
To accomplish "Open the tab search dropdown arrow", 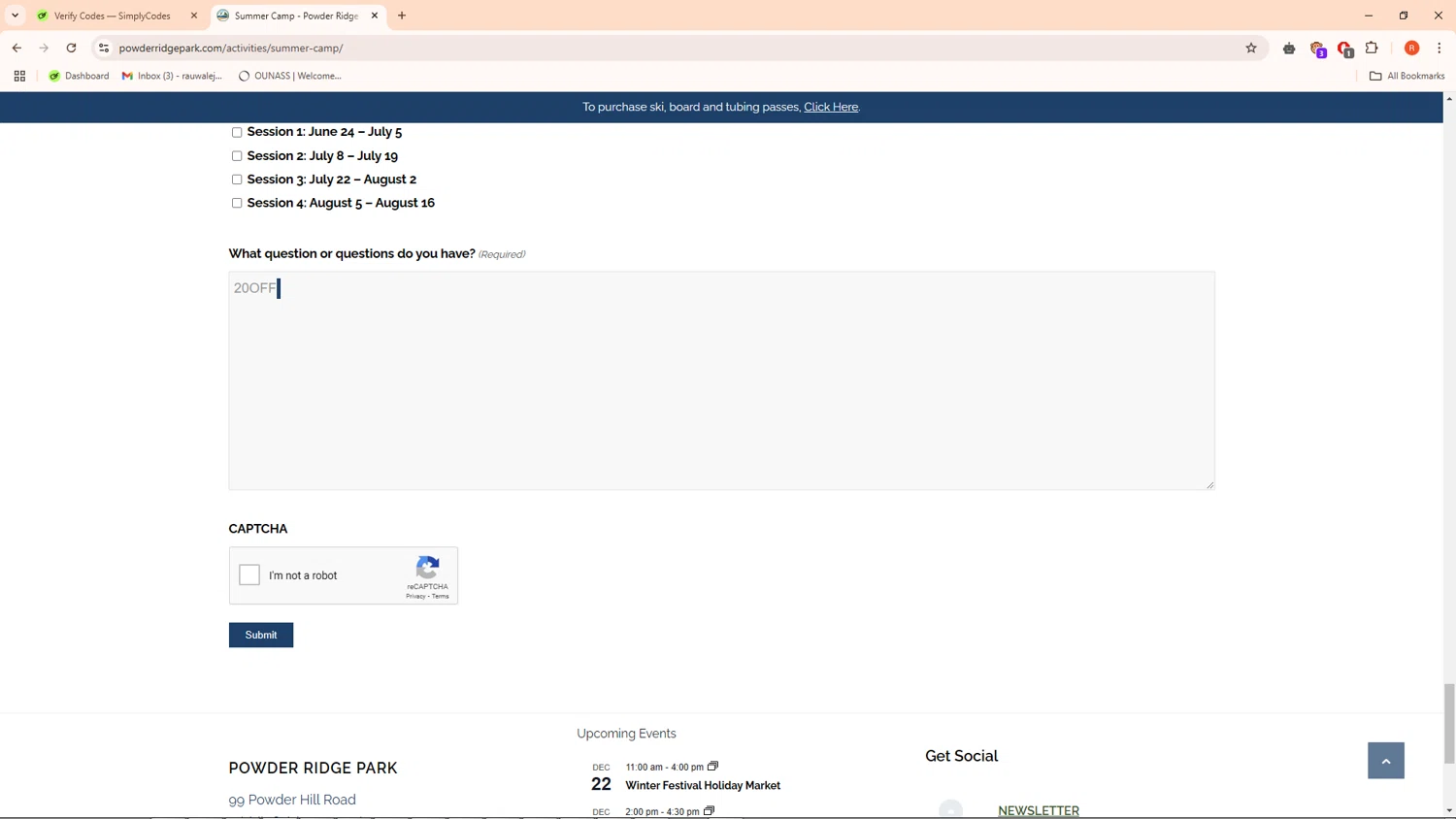I will pos(16,16).
